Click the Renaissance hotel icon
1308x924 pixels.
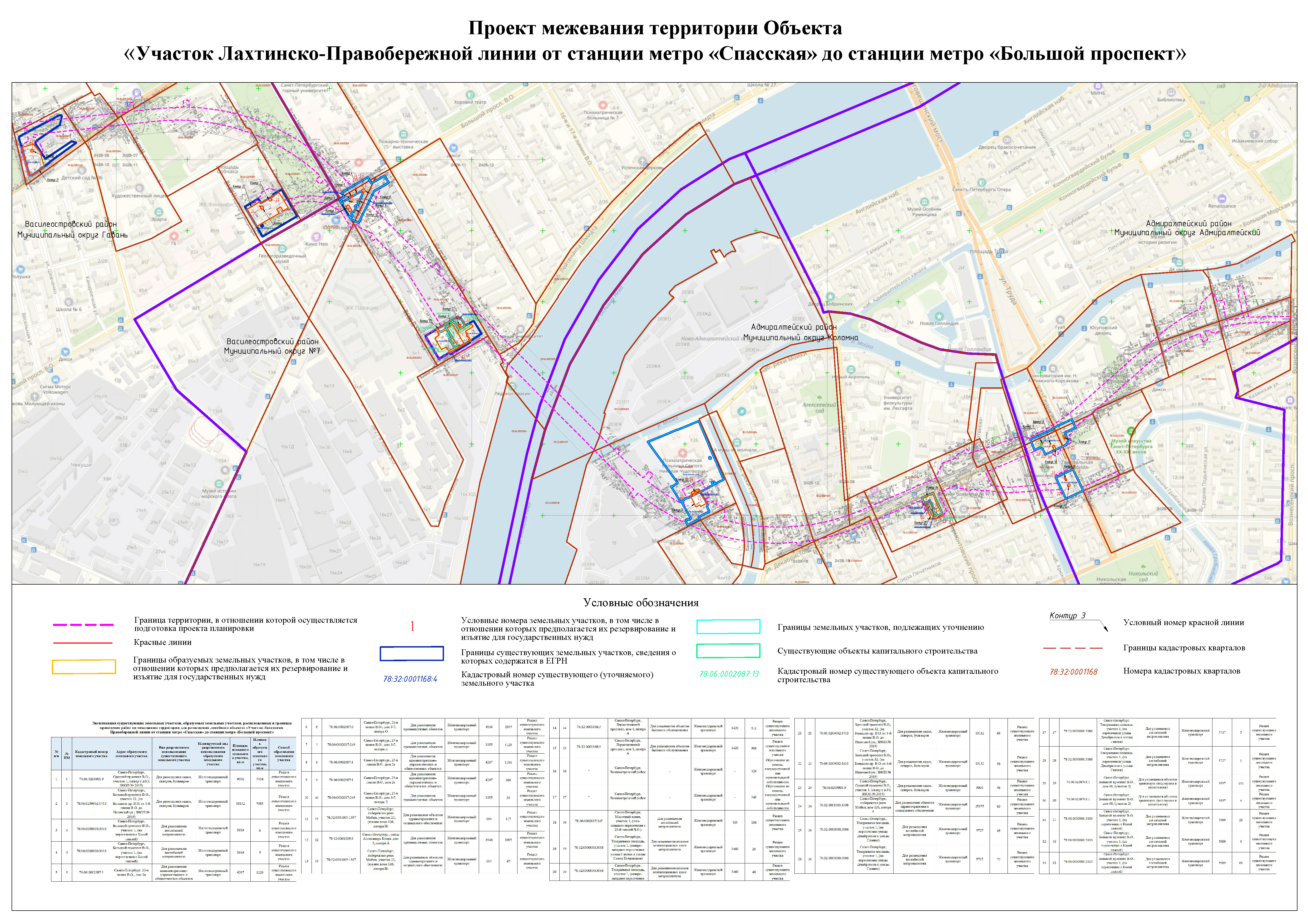pos(1221,199)
